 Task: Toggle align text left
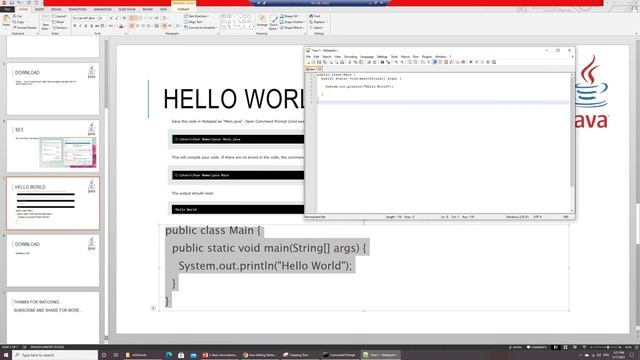point(132,26)
